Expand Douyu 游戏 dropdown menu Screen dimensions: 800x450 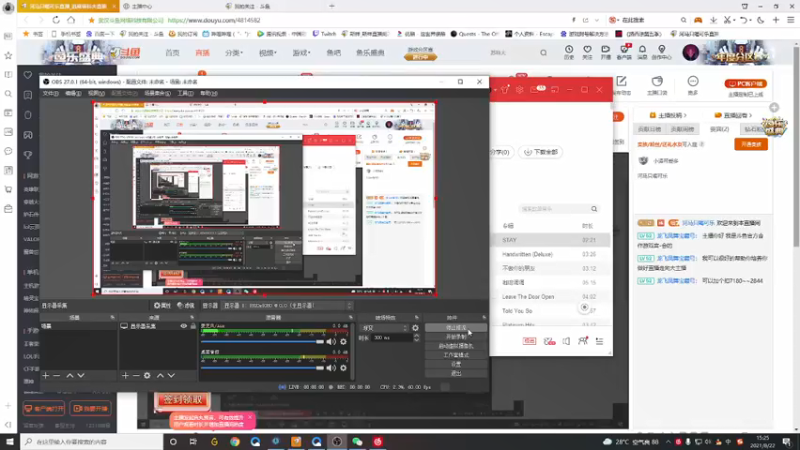301,53
